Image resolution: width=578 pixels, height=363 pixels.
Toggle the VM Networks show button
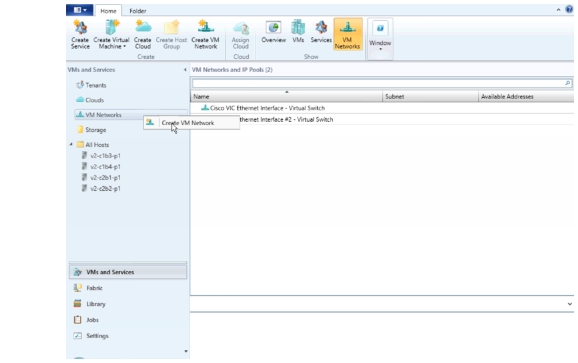tap(348, 35)
